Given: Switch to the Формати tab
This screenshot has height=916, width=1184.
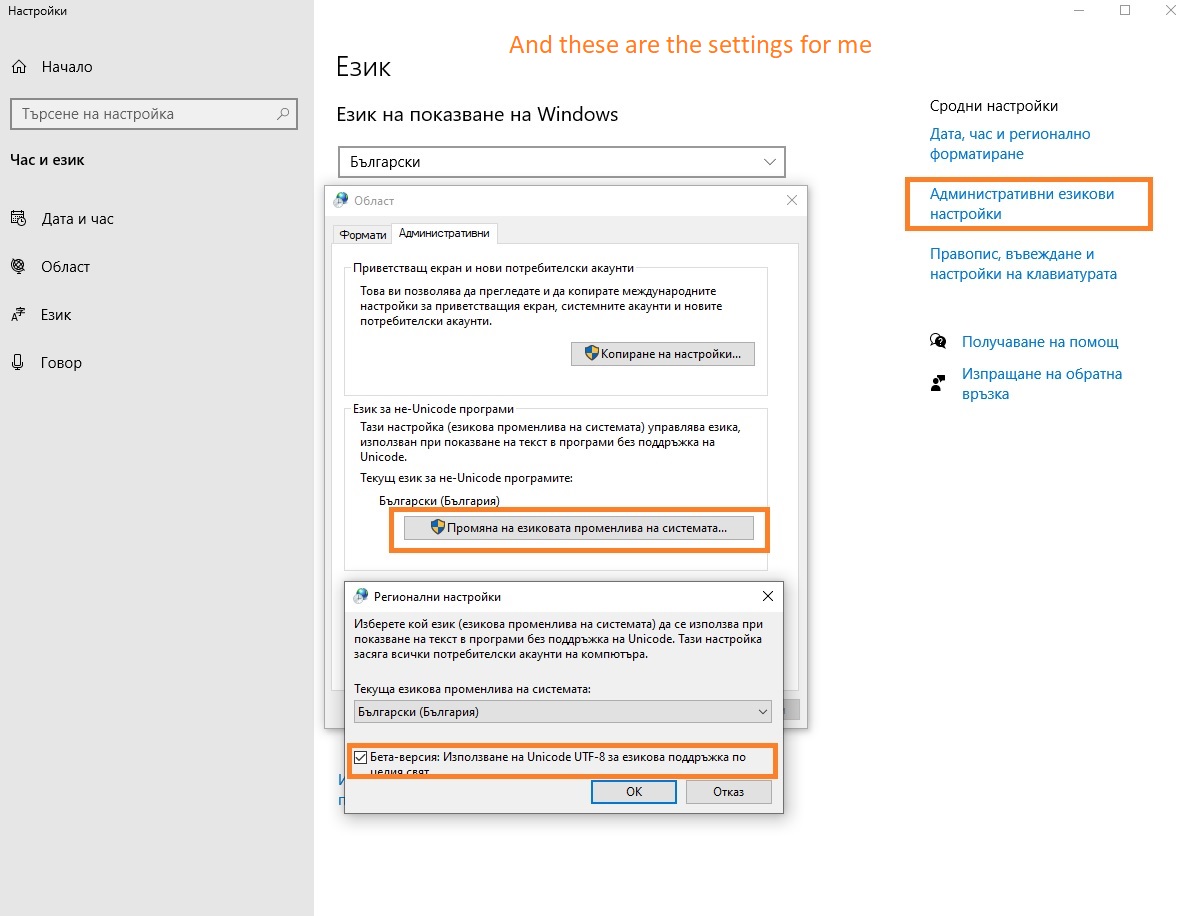Looking at the screenshot, I should tap(362, 235).
